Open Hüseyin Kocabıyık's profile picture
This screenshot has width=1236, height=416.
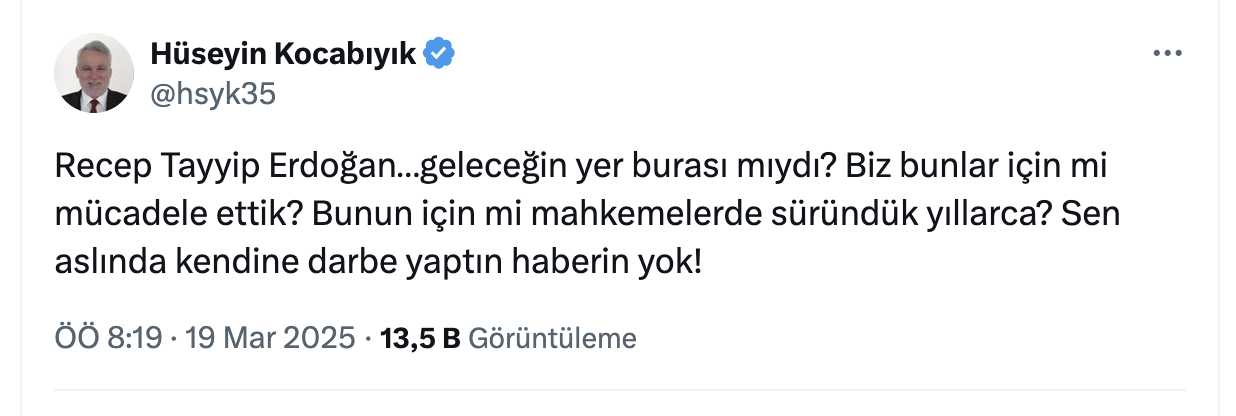[x=92, y=74]
